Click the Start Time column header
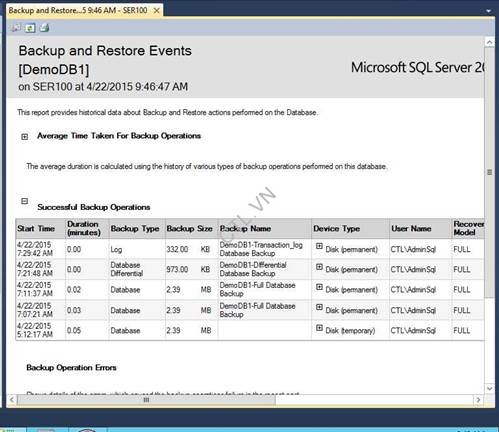The width and height of the screenshot is (499, 432). click(x=40, y=229)
